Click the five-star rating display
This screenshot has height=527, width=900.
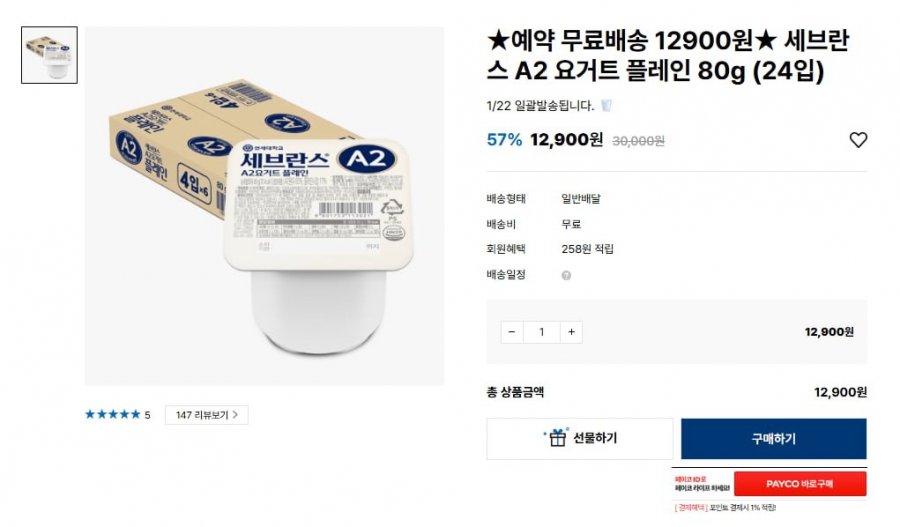[x=112, y=414]
